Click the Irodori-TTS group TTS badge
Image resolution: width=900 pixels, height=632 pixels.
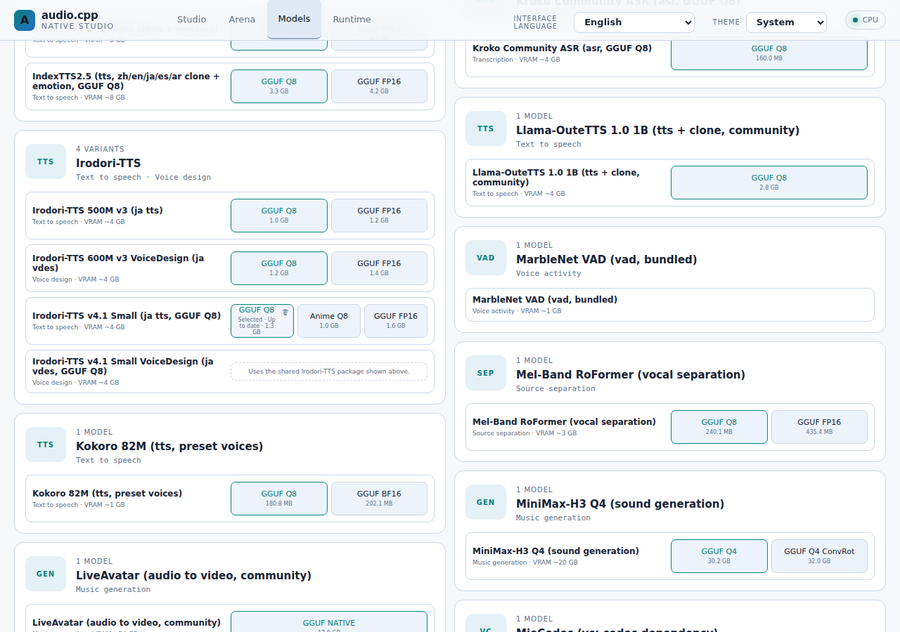(x=45, y=162)
